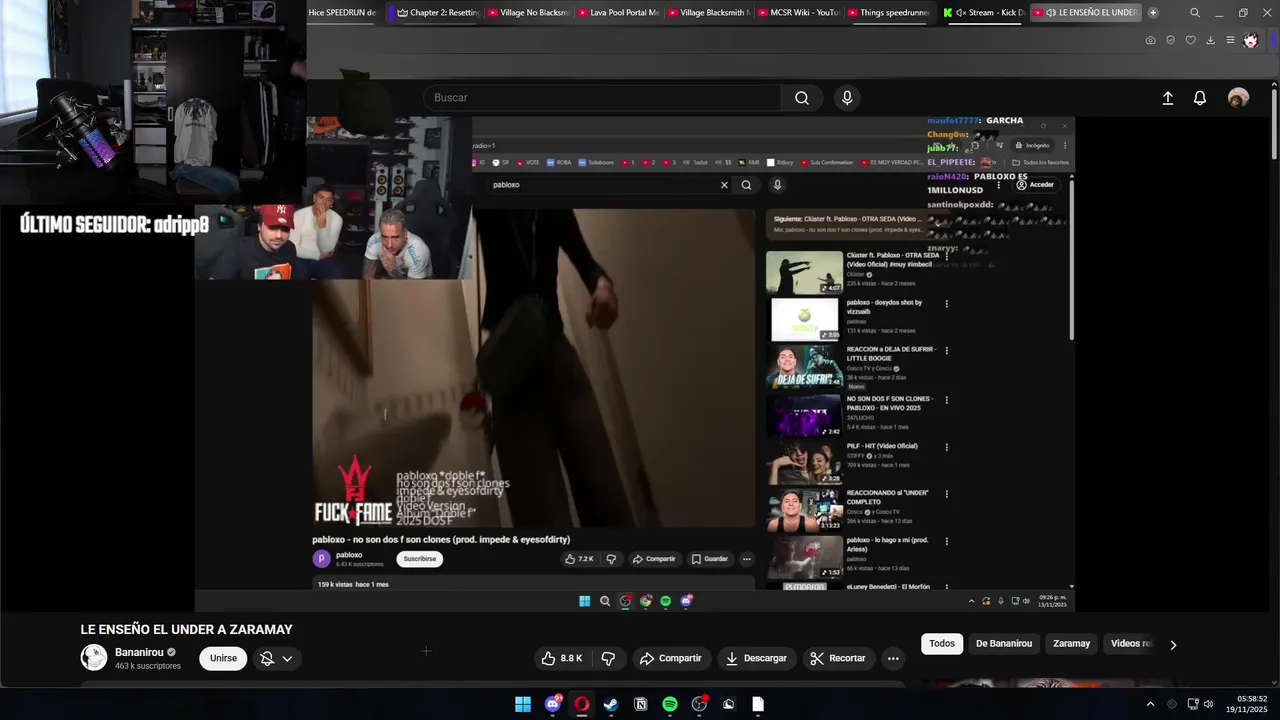
Task: Open Discord from the taskbar
Action: pyautogui.click(x=553, y=704)
